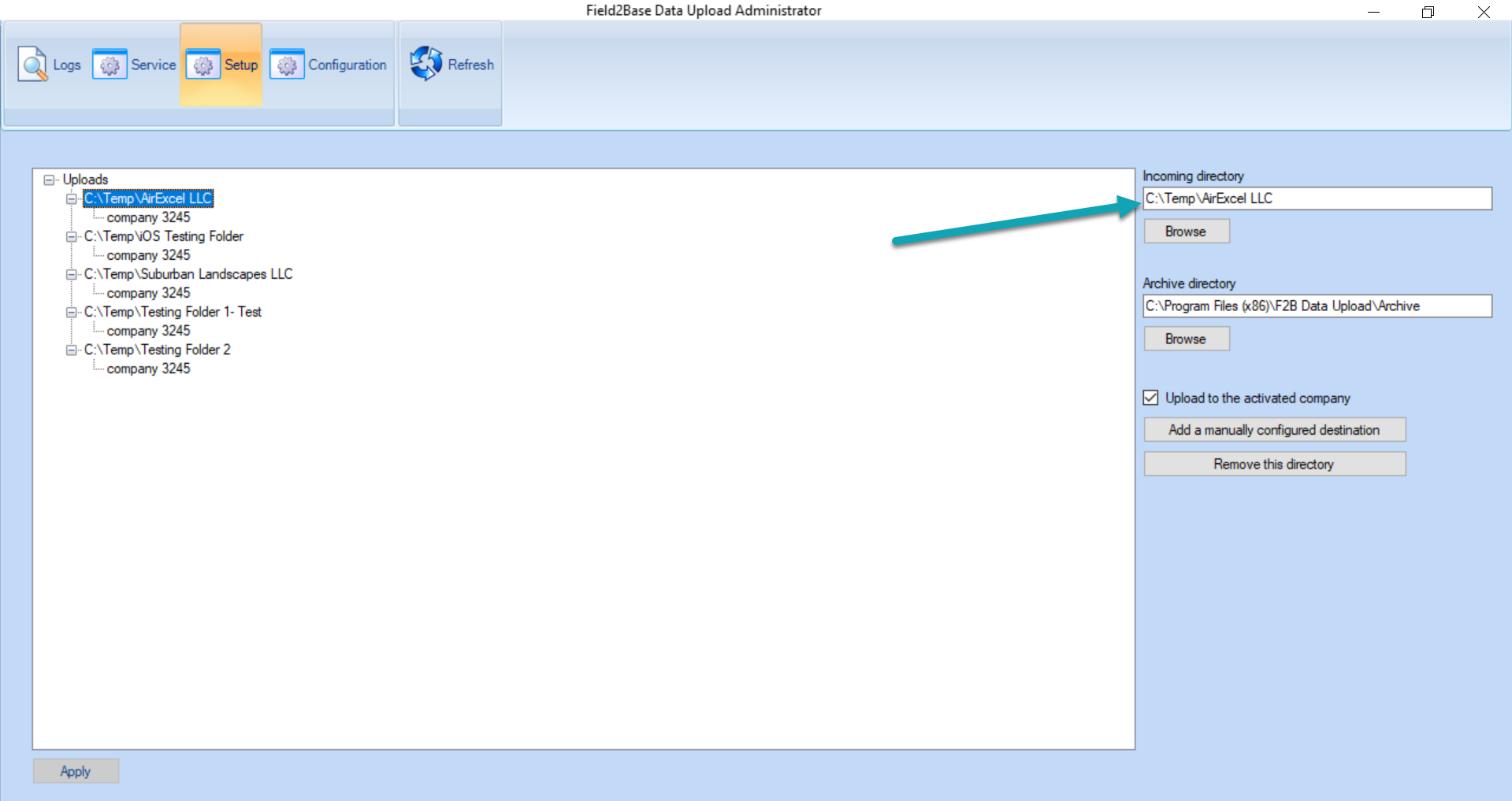Screen dimensions: 1512x801
Task: Collapse the Uploads root node
Action: tap(49, 180)
